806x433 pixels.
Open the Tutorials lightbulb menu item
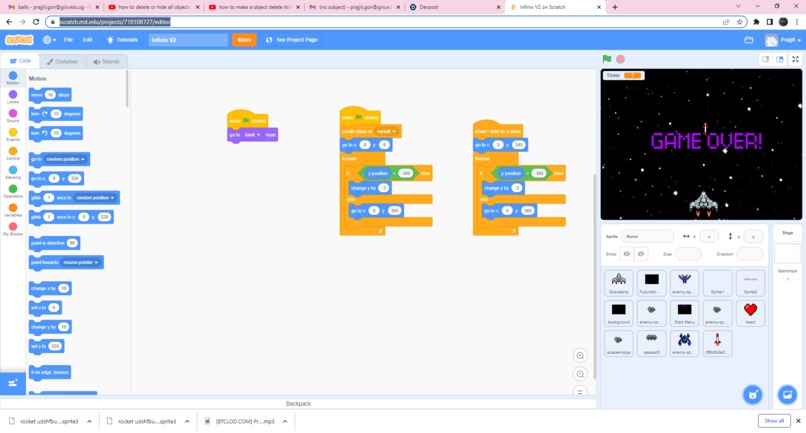tap(122, 40)
